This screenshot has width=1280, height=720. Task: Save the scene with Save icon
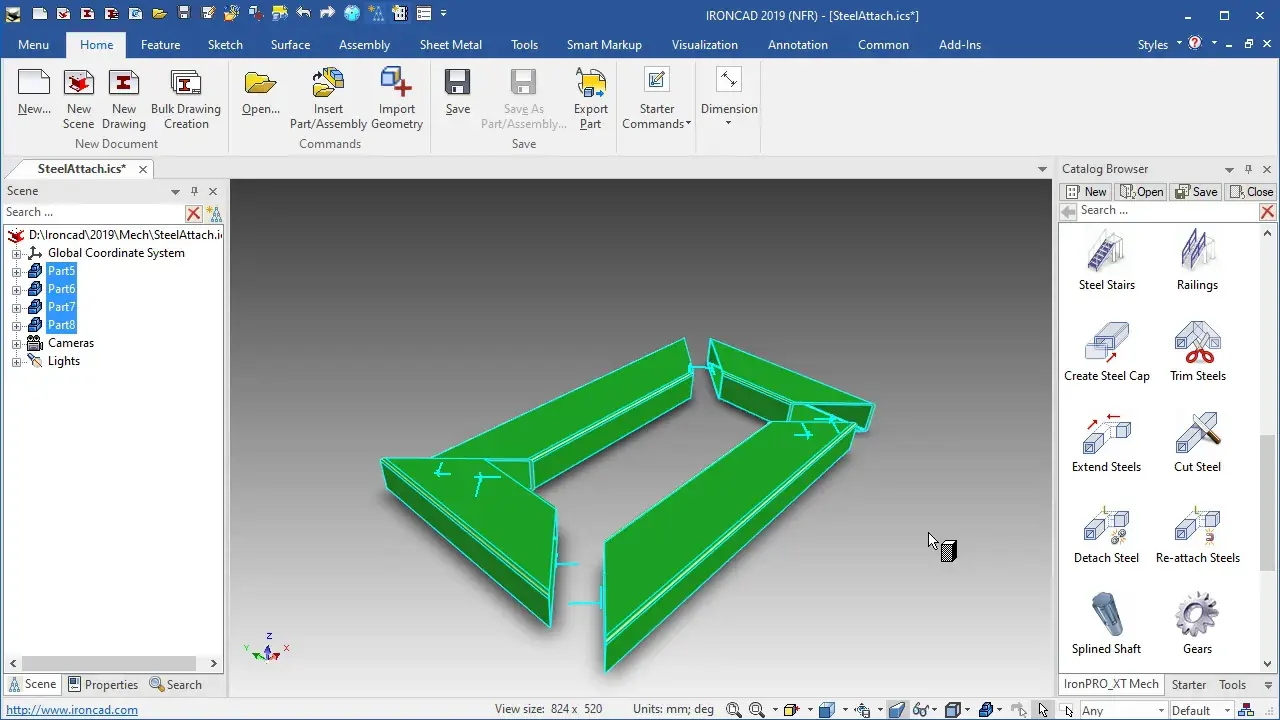pyautogui.click(x=458, y=92)
